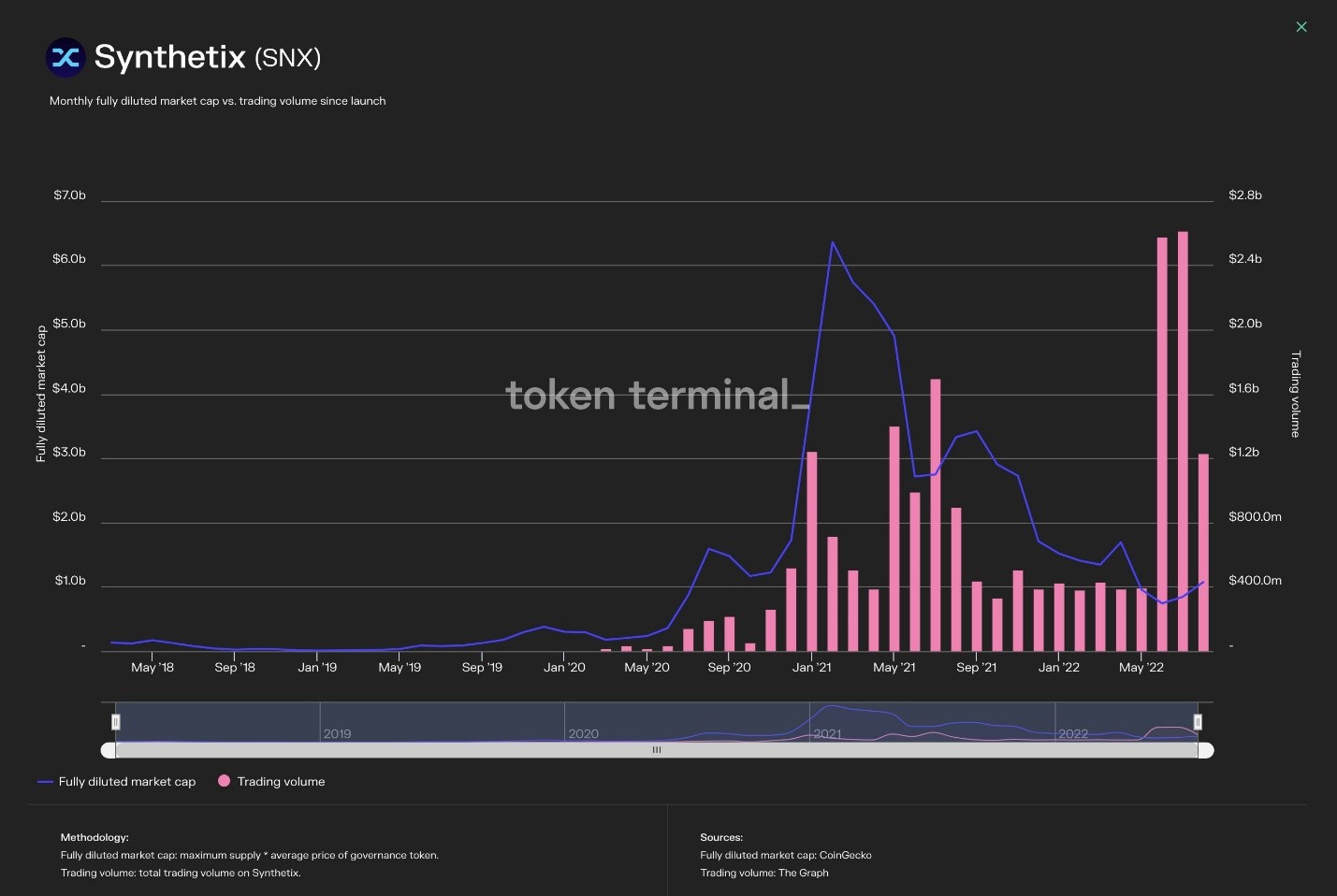Click the market cap line peak

pyautogui.click(x=833, y=242)
